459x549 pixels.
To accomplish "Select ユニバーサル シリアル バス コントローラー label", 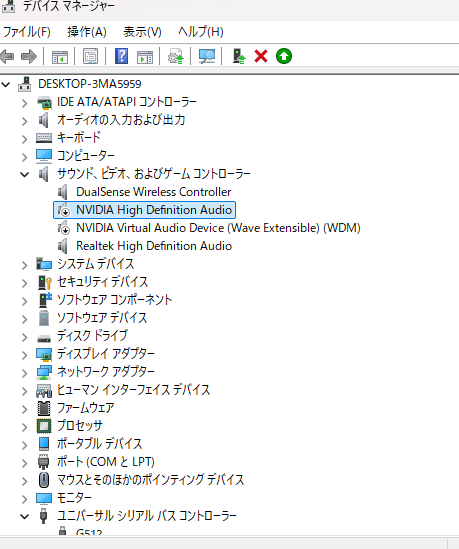I will [147, 516].
